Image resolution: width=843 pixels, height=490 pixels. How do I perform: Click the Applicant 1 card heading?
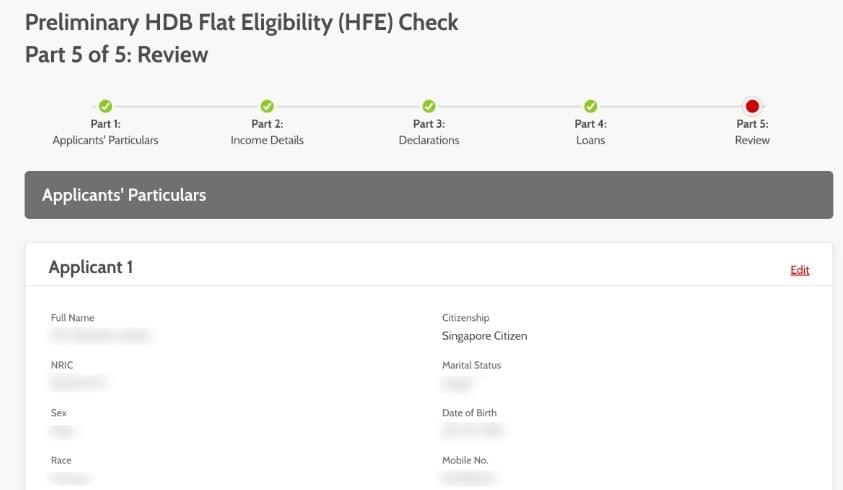[91, 267]
